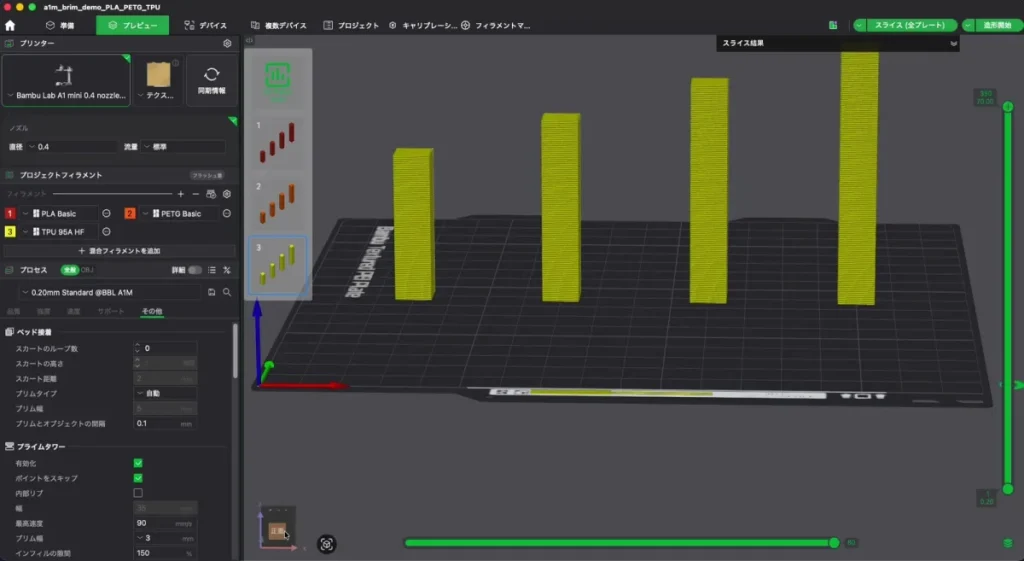Select the プレビュー (Preview) tab
The width and height of the screenshot is (1024, 561).
click(133, 25)
